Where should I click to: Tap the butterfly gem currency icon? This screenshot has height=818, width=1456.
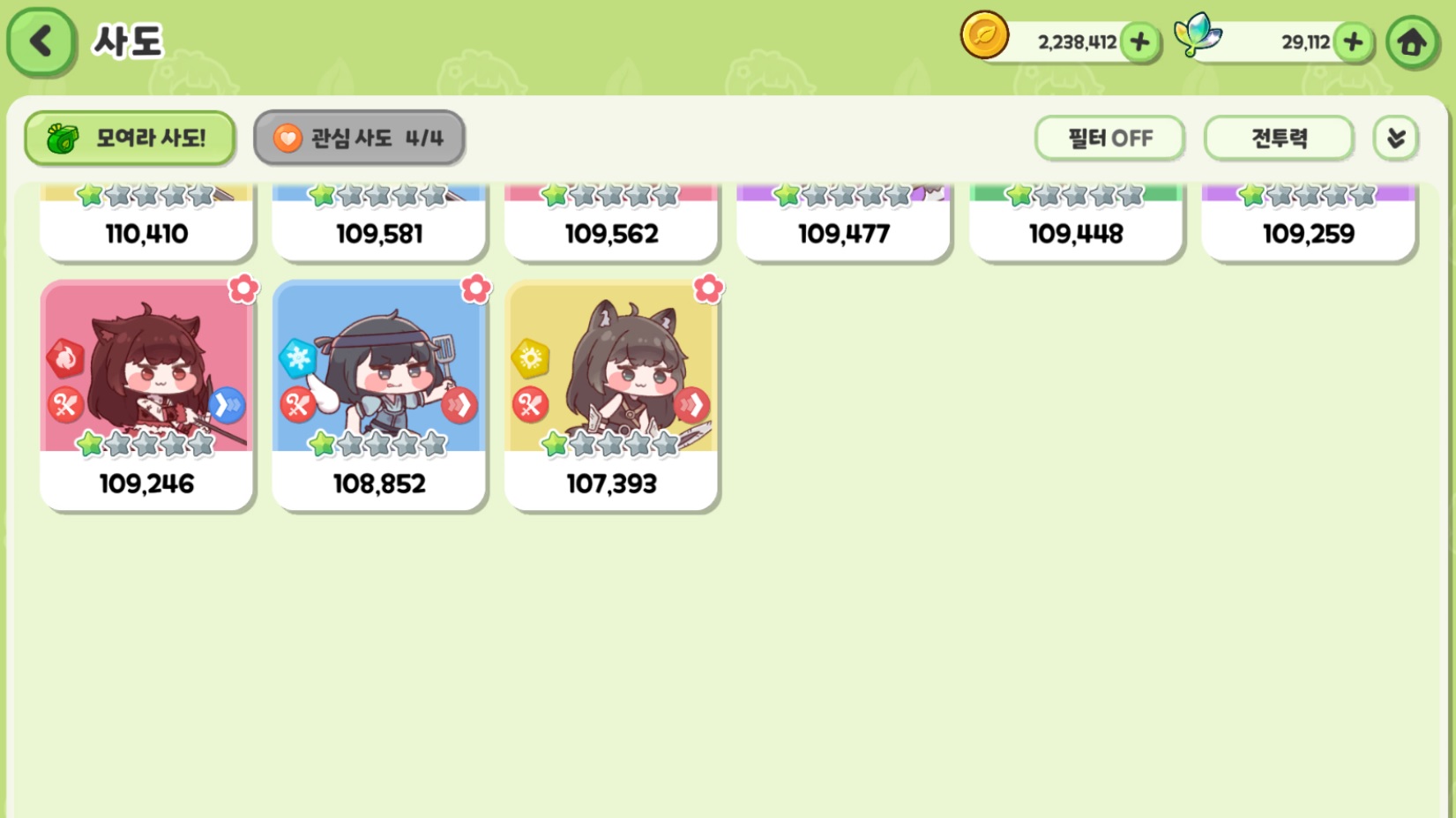tap(1198, 35)
